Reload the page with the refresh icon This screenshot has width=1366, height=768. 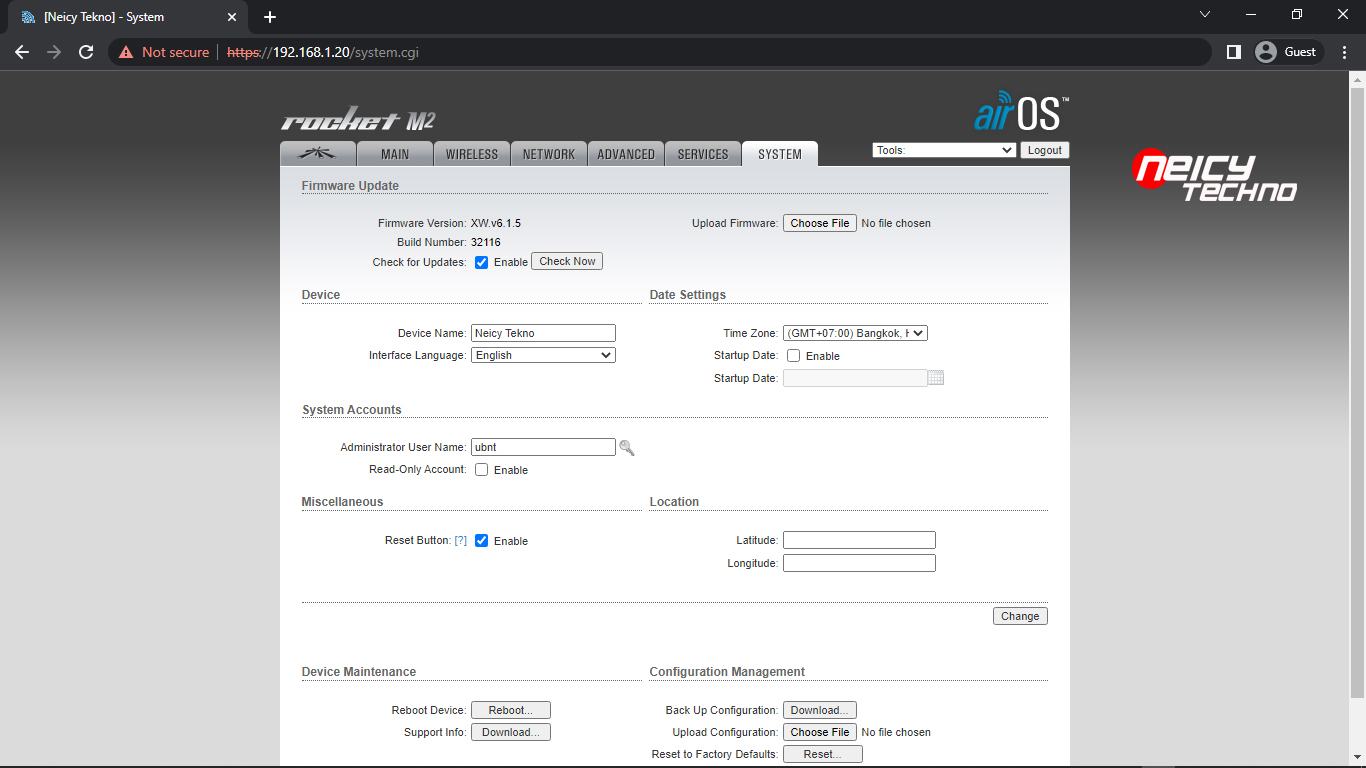coord(86,52)
